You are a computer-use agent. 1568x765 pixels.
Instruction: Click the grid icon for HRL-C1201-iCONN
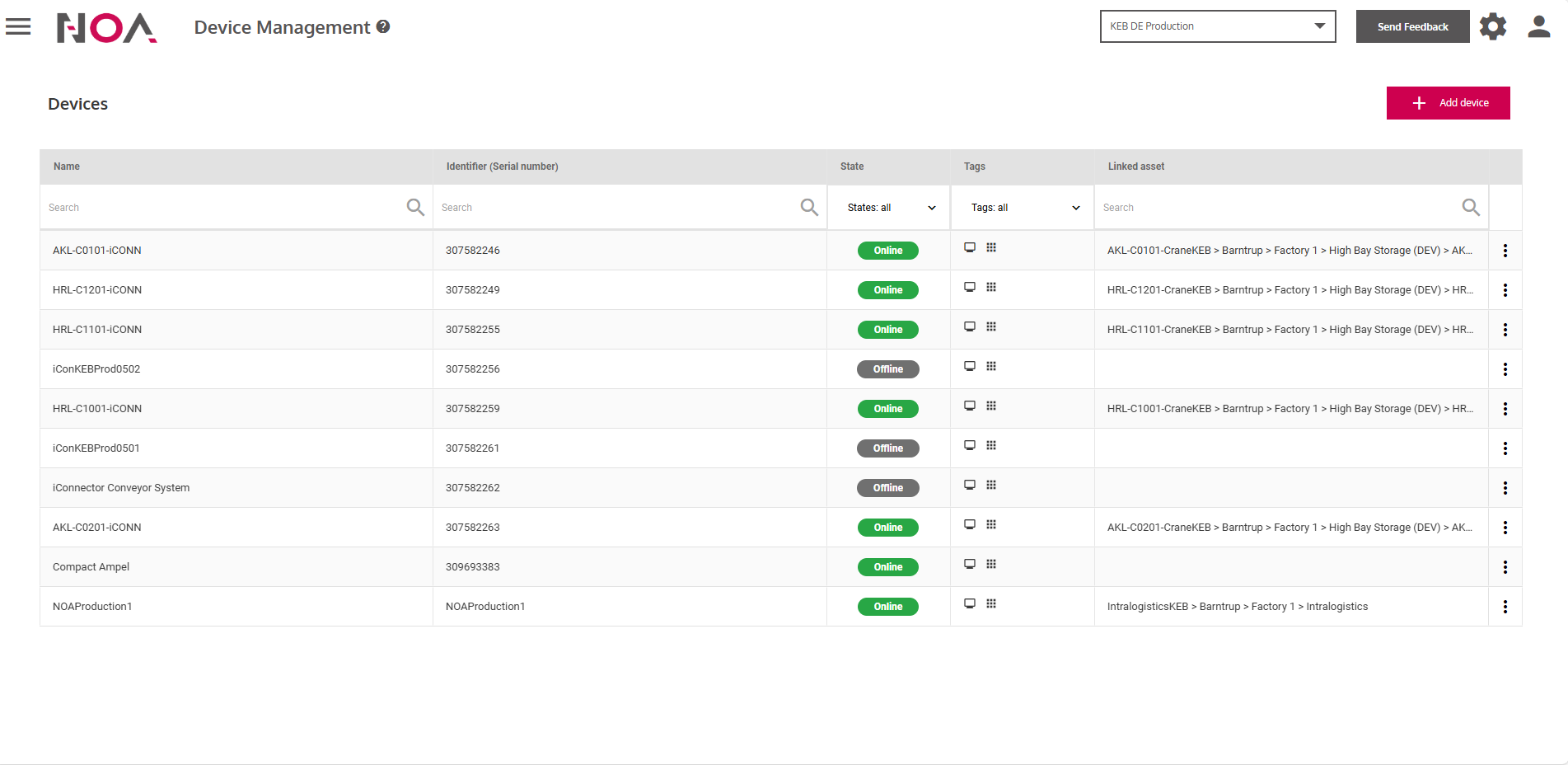tap(991, 288)
